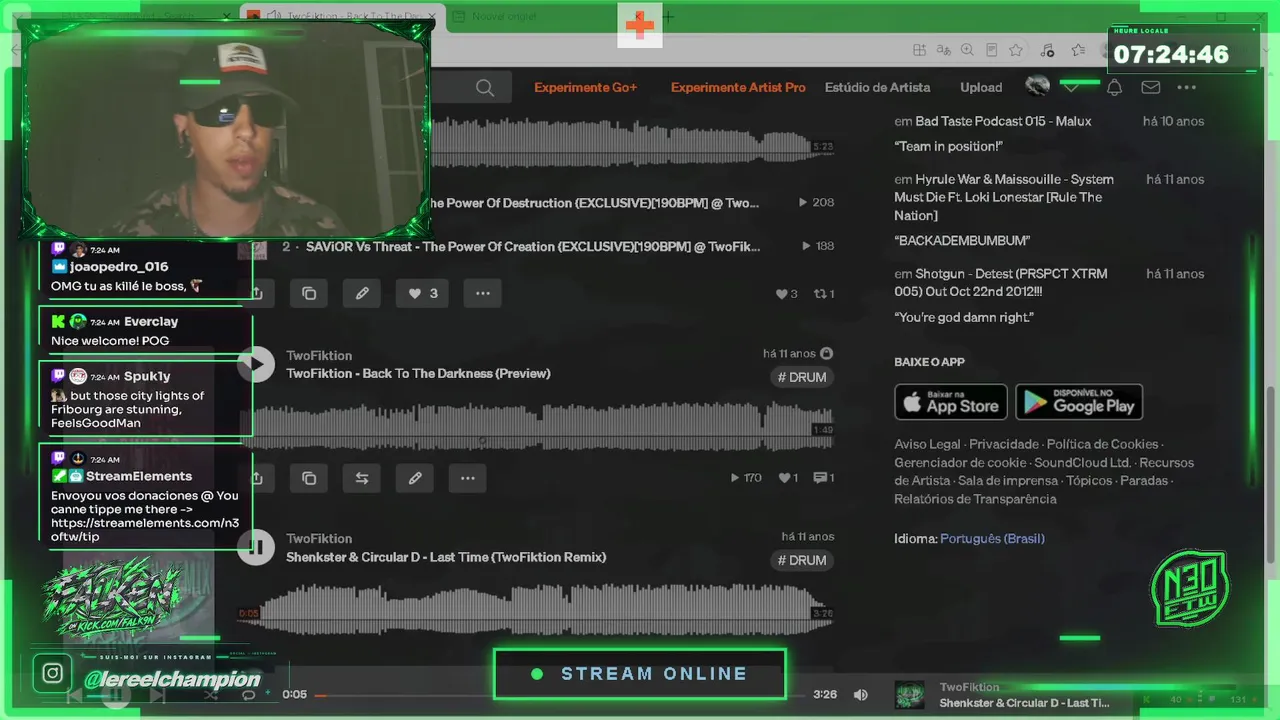Viewport: 1280px width, 720px height.
Task: Open a new browser tab
Action: coord(668,16)
